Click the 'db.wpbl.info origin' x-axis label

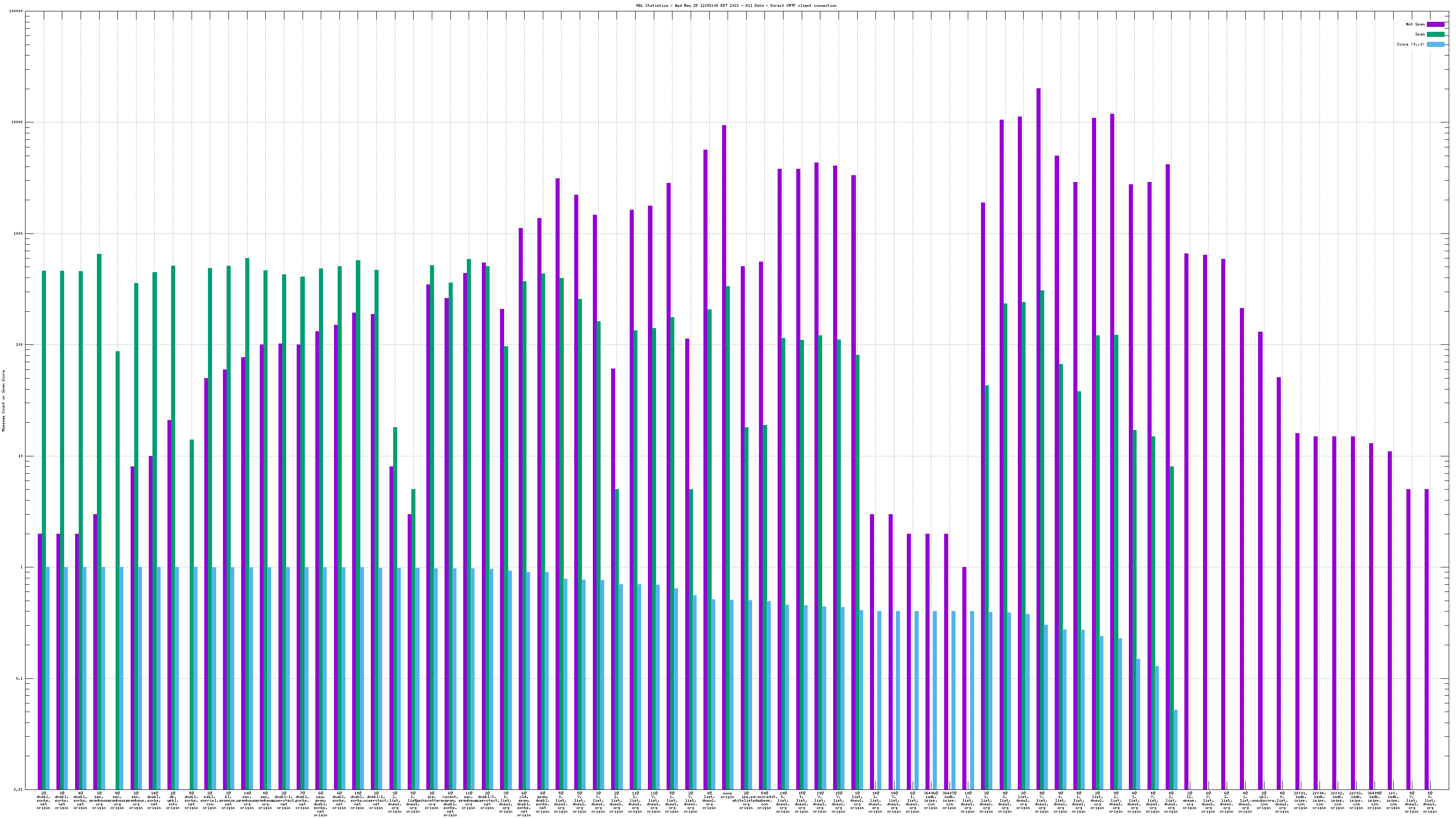pos(173,800)
